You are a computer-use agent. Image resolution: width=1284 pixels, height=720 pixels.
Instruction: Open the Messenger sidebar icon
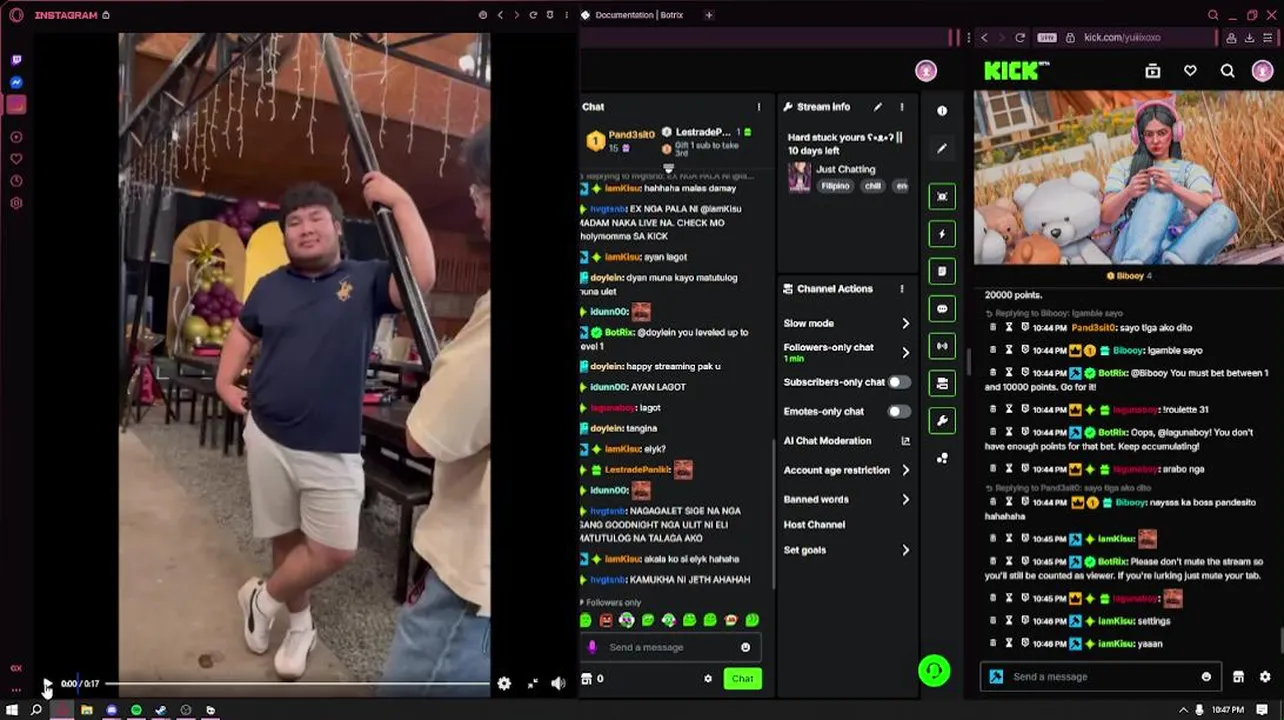click(16, 82)
